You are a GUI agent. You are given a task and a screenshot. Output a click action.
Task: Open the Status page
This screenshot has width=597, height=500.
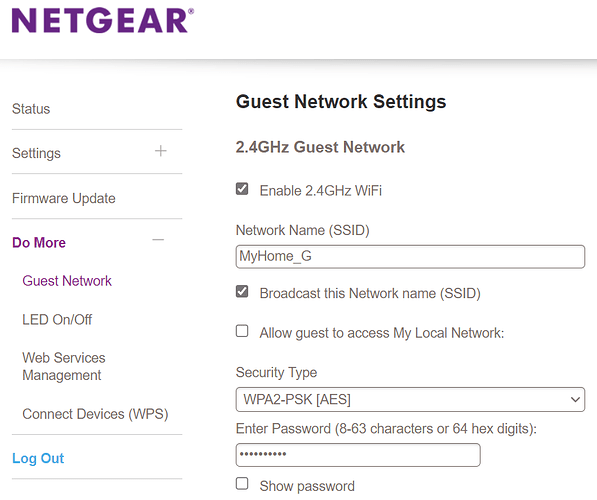pyautogui.click(x=31, y=109)
